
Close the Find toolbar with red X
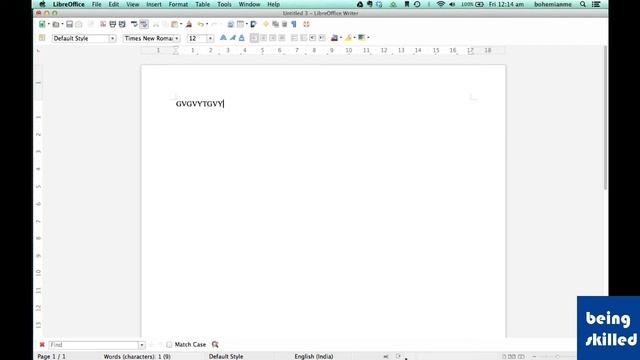[x=42, y=345]
